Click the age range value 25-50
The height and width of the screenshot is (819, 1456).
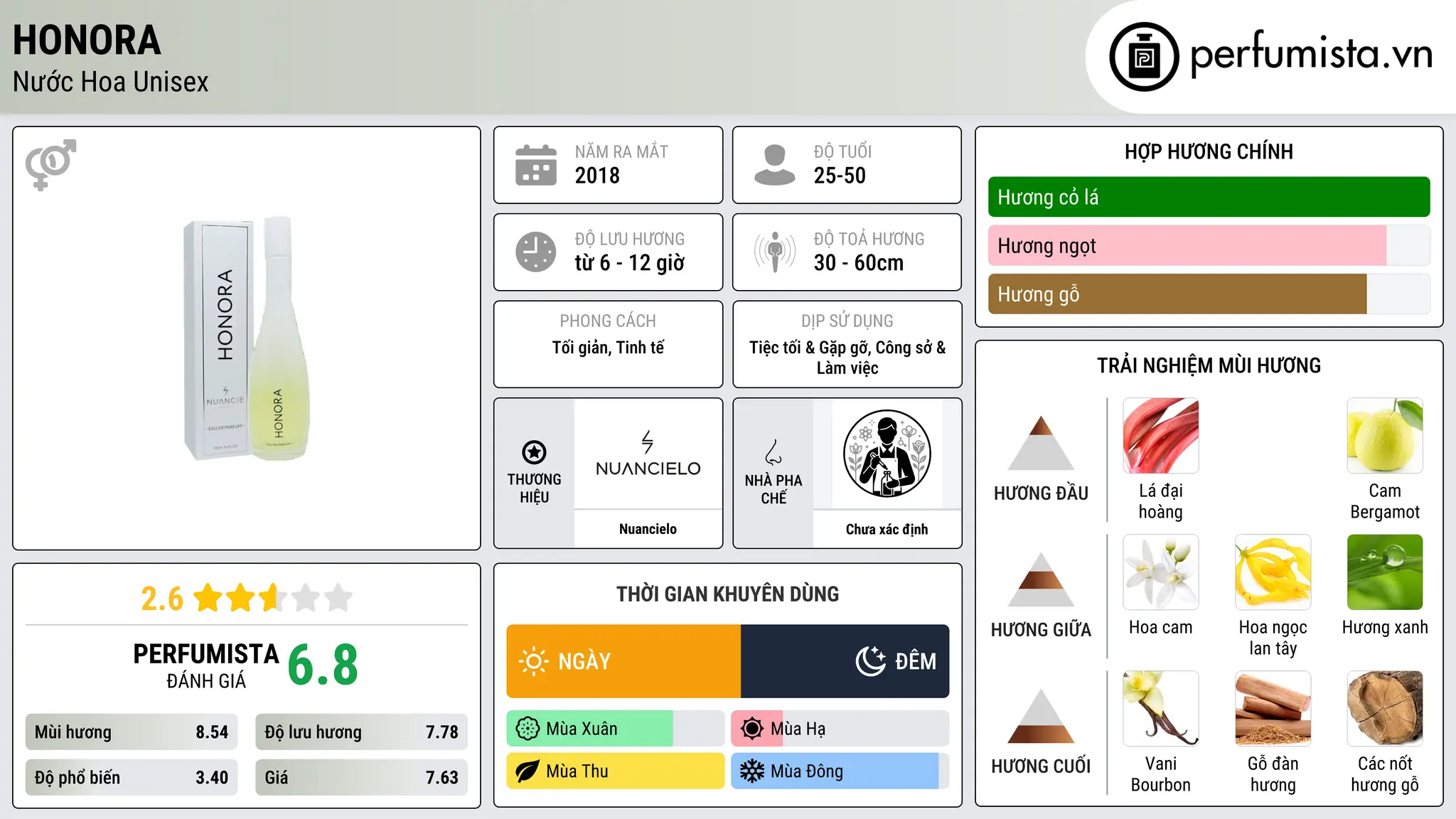(x=840, y=176)
